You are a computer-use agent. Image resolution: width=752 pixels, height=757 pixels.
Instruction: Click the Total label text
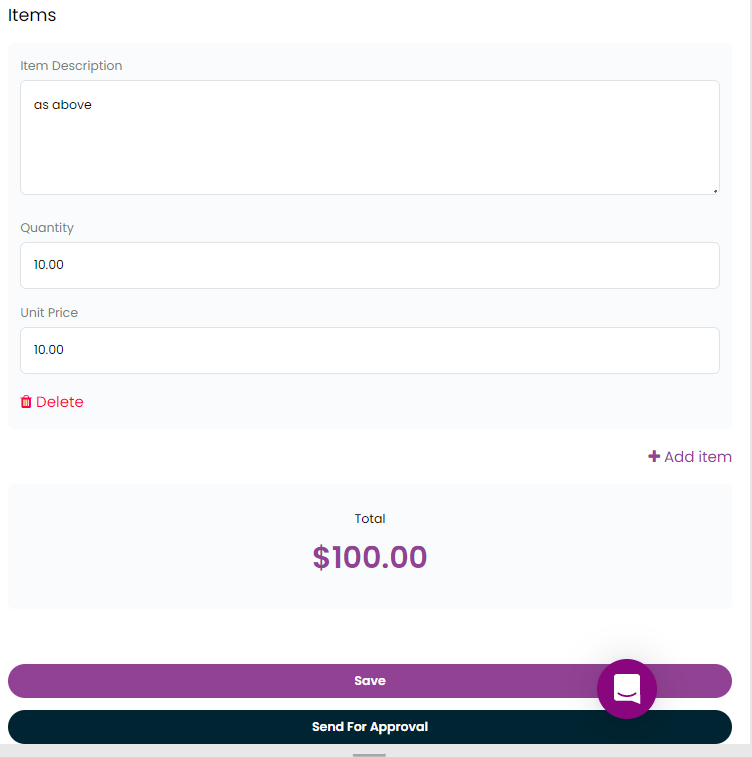[x=370, y=519]
